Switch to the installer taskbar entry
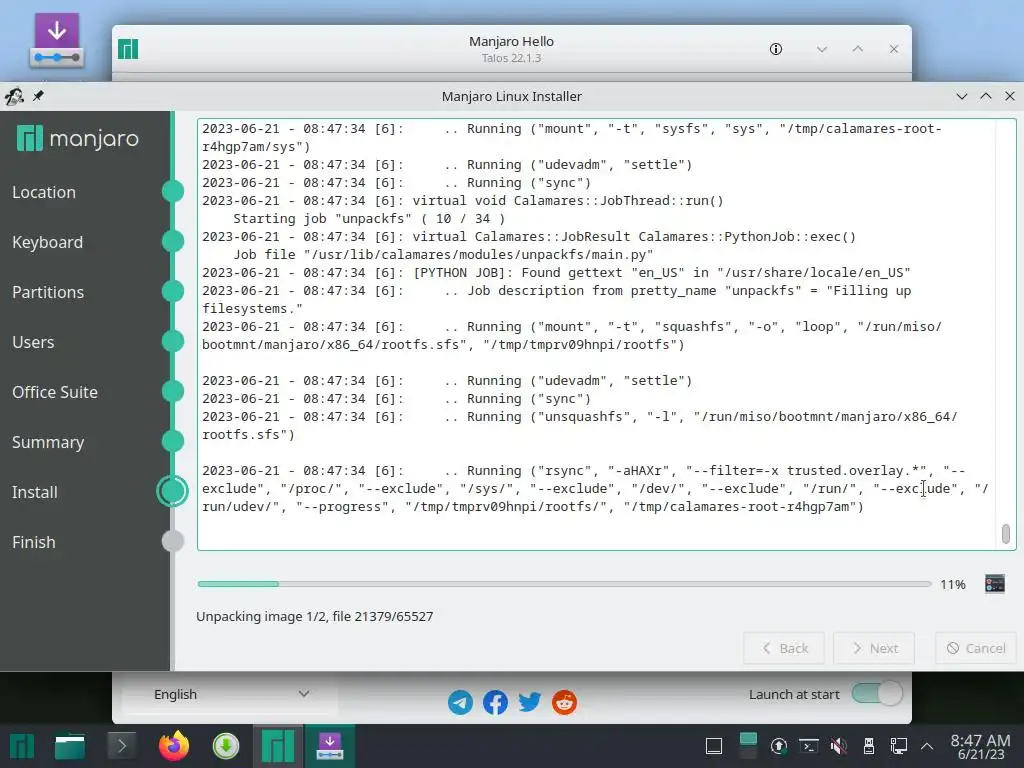 coord(330,746)
